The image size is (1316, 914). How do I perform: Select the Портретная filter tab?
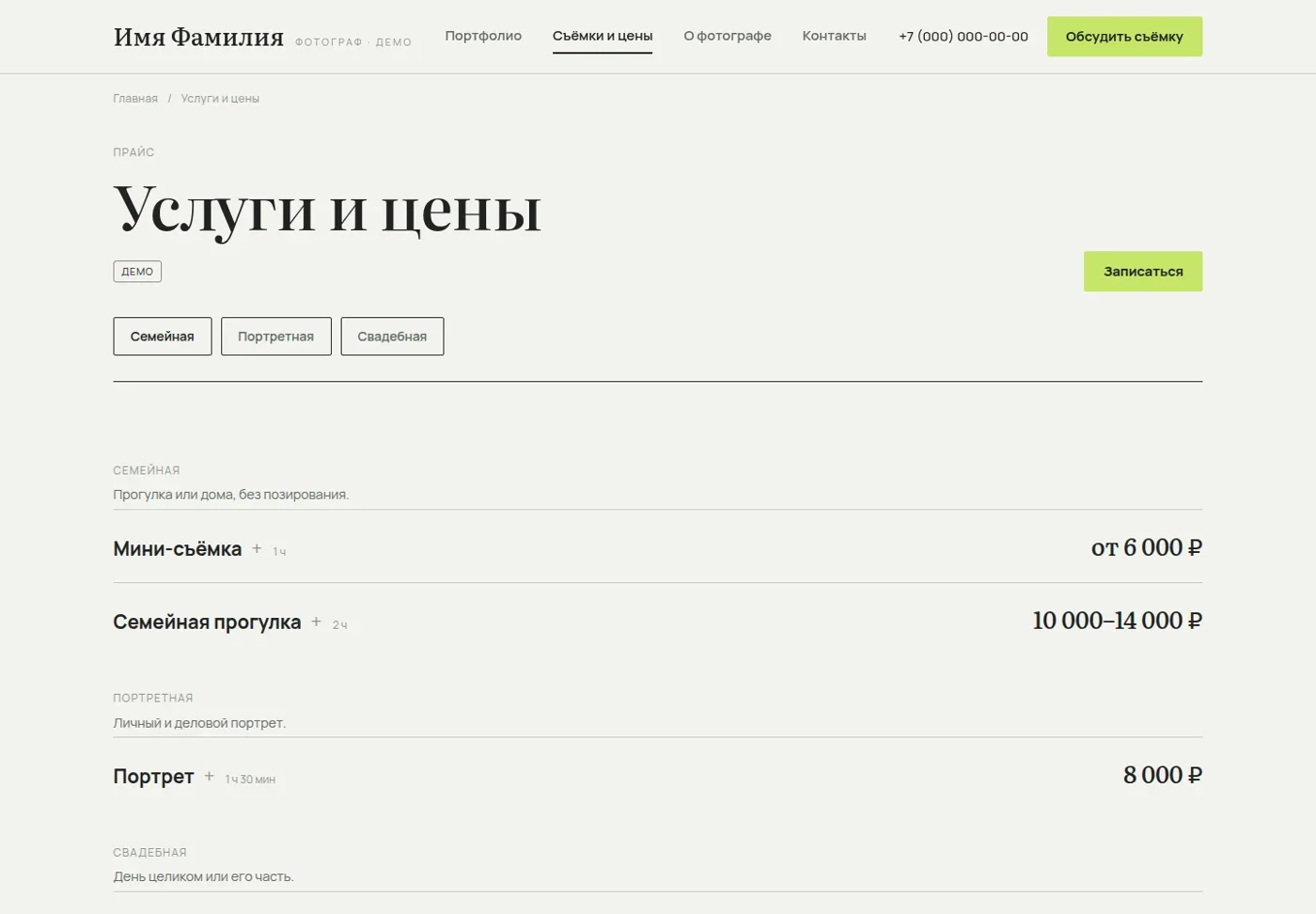(x=276, y=337)
